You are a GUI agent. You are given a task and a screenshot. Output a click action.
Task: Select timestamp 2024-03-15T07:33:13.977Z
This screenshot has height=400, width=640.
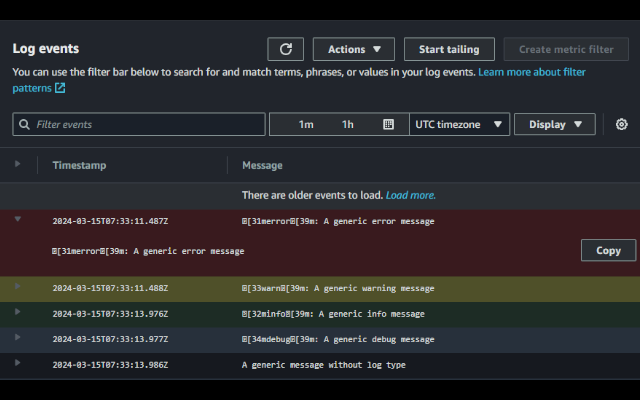point(110,339)
